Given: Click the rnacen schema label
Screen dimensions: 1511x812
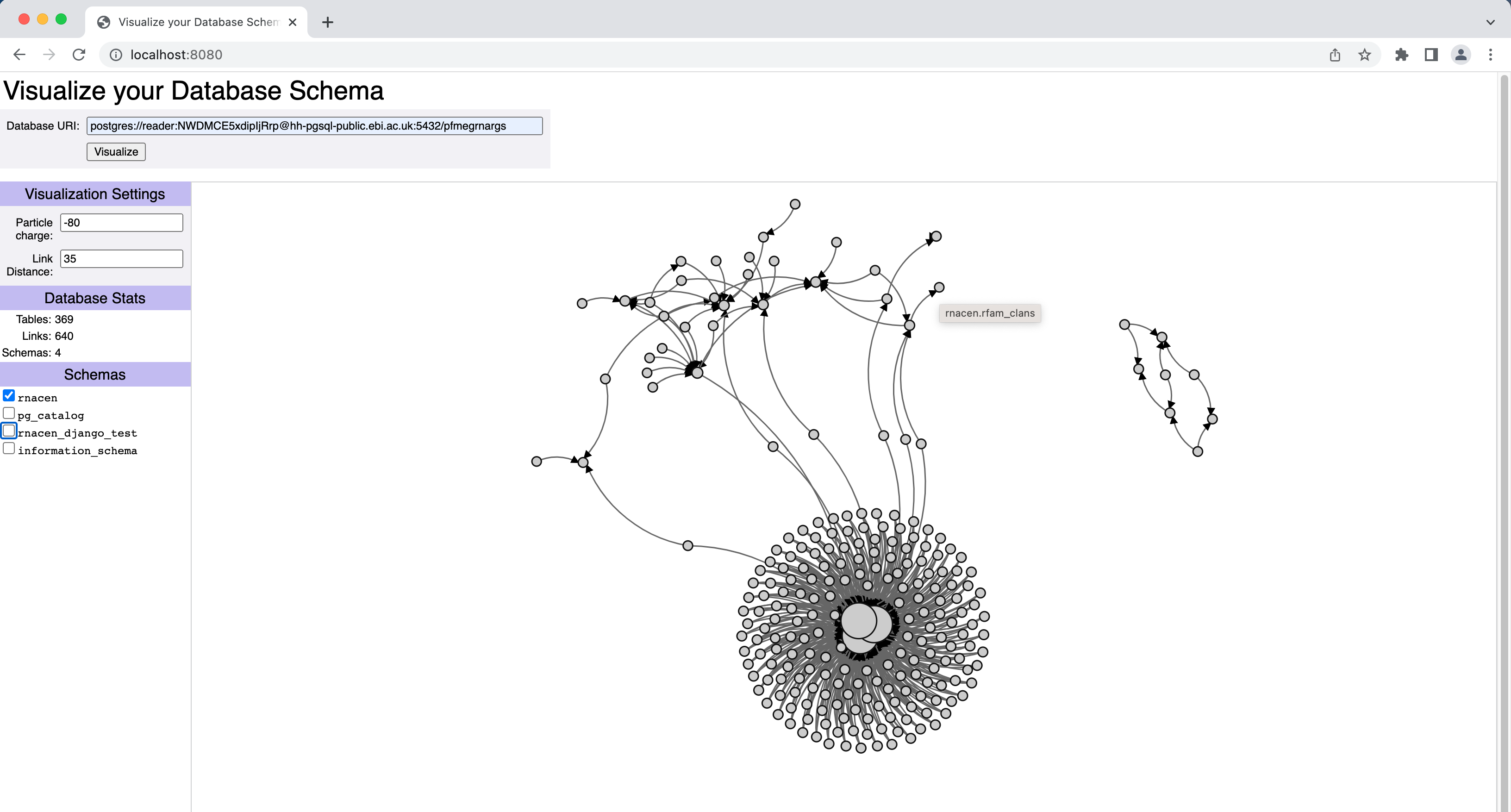Looking at the screenshot, I should click(x=37, y=398).
